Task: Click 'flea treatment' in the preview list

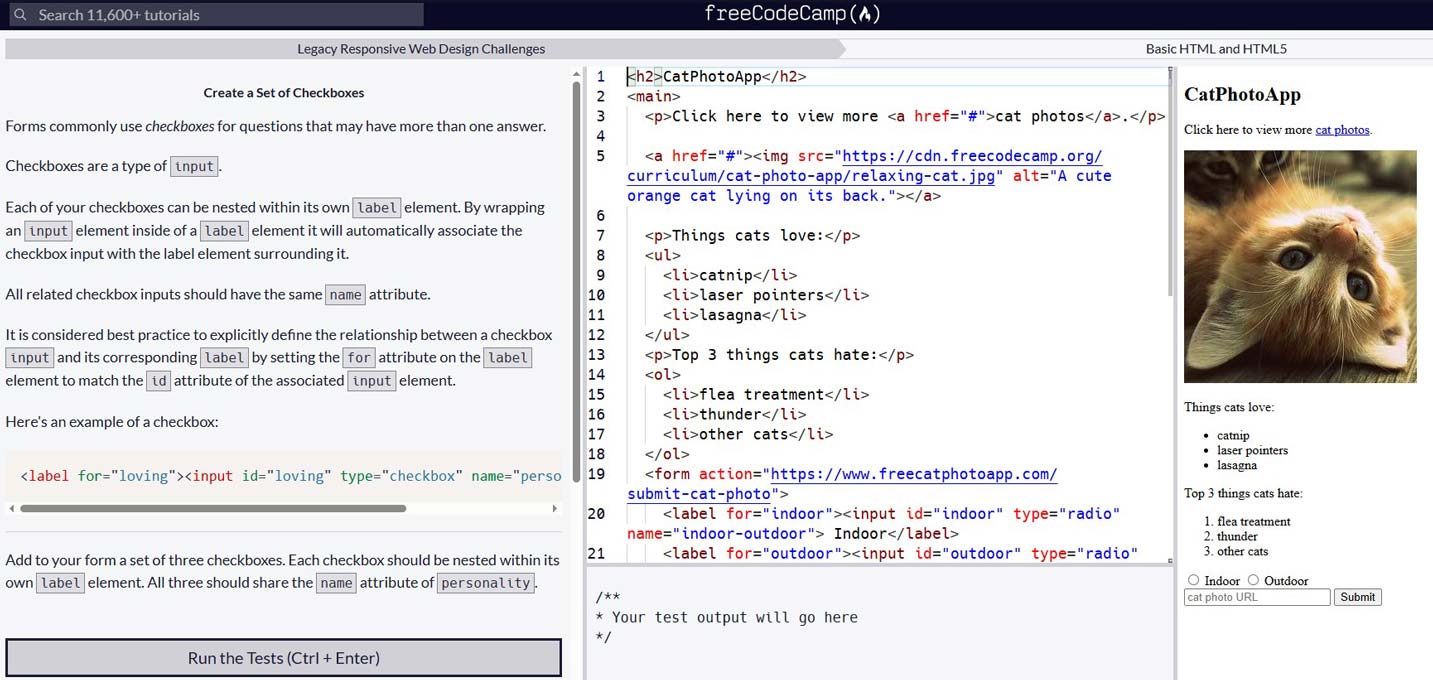Action: tap(1254, 522)
